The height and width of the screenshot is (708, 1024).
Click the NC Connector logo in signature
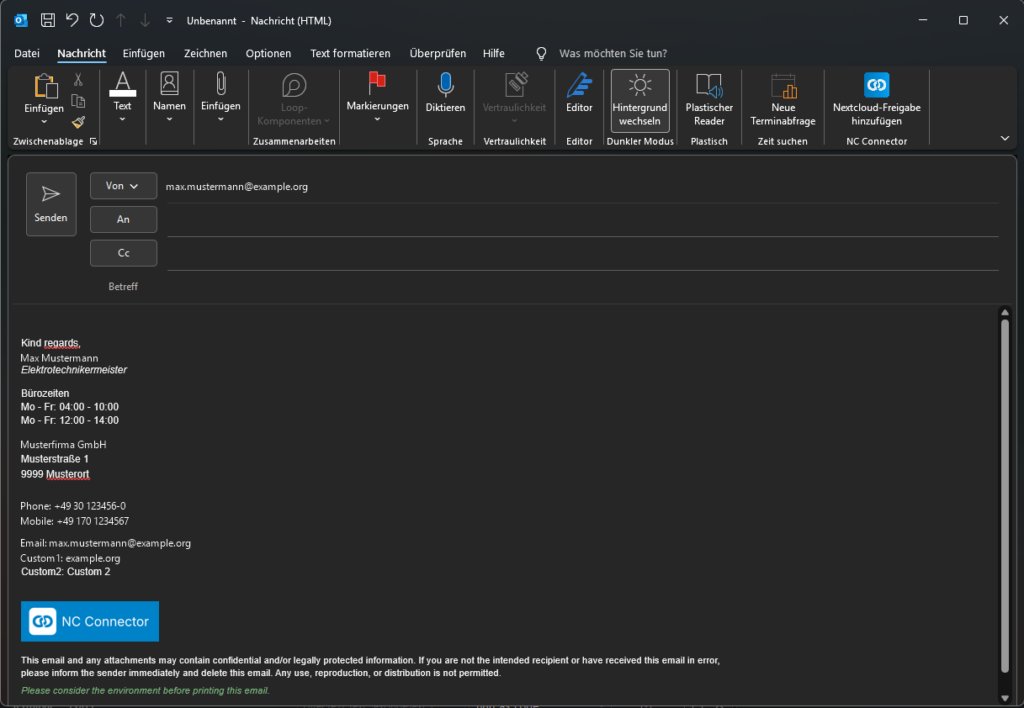pyautogui.click(x=90, y=621)
